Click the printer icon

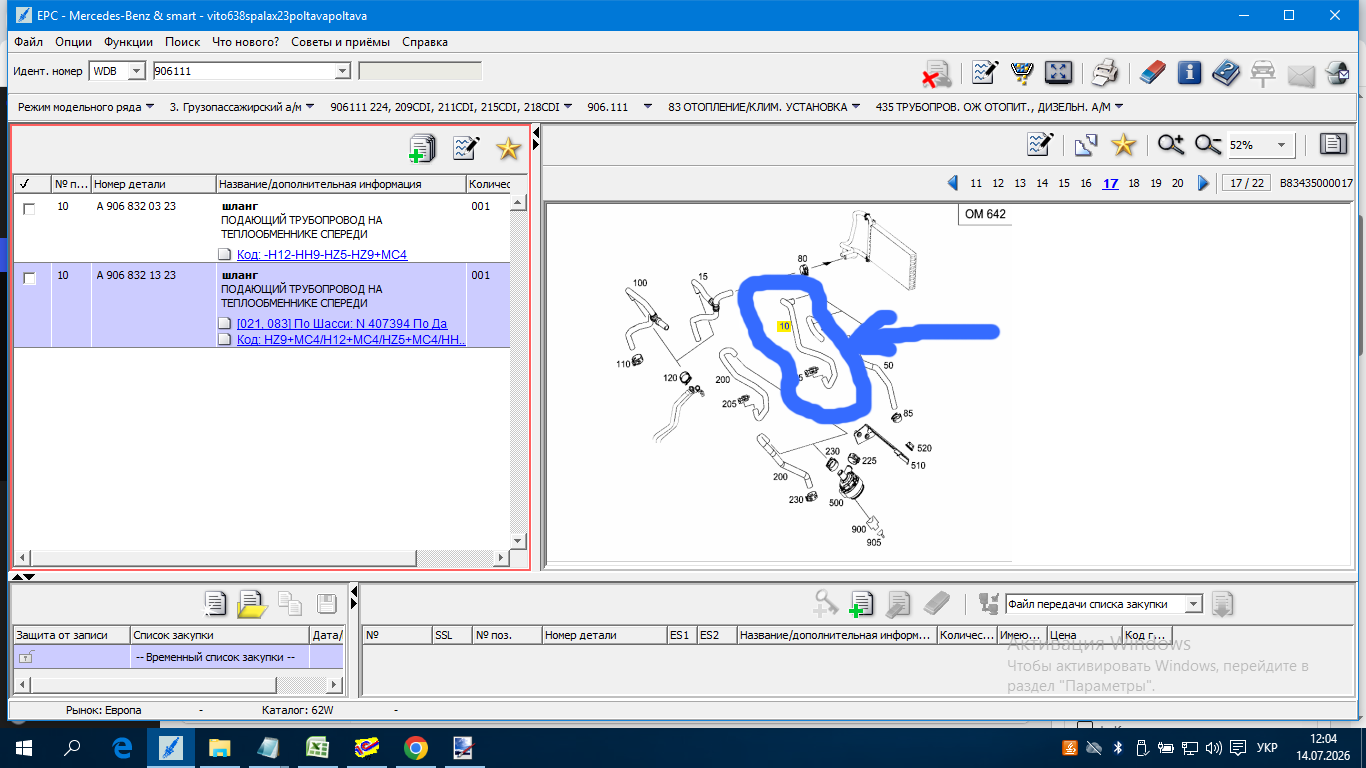[1105, 72]
